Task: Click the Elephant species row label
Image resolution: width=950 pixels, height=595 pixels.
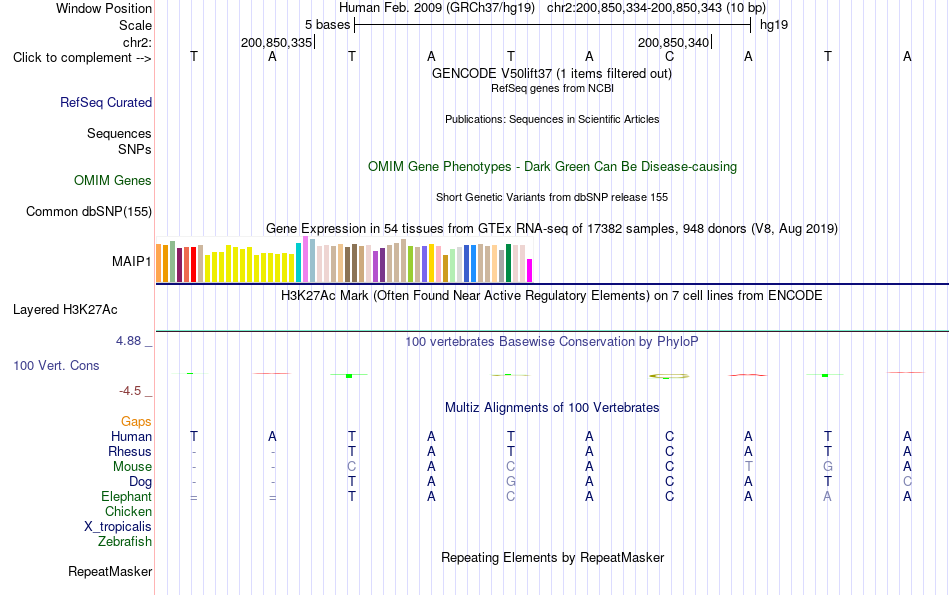Action: (127, 496)
